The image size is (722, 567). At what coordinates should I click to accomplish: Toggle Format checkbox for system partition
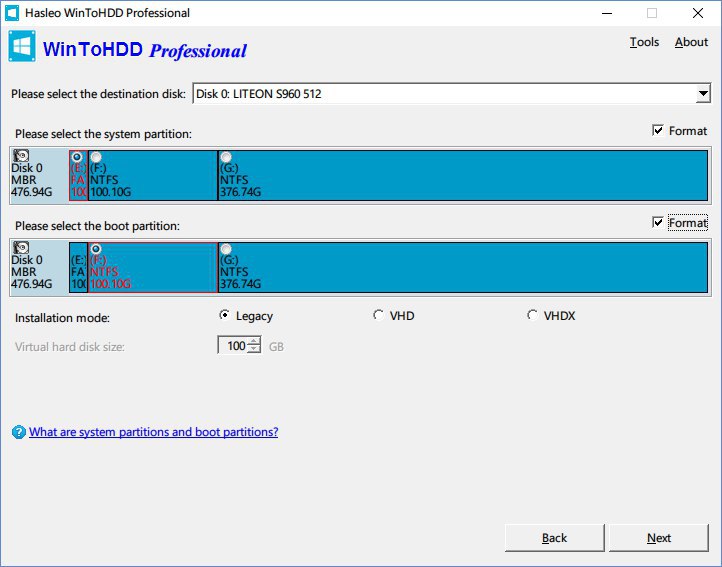[658, 130]
